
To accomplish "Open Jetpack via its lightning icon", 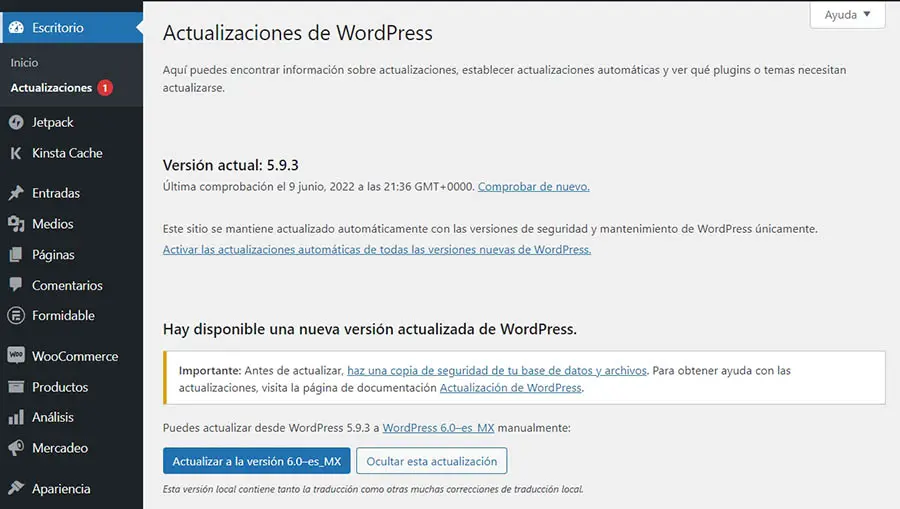I will (x=16, y=122).
